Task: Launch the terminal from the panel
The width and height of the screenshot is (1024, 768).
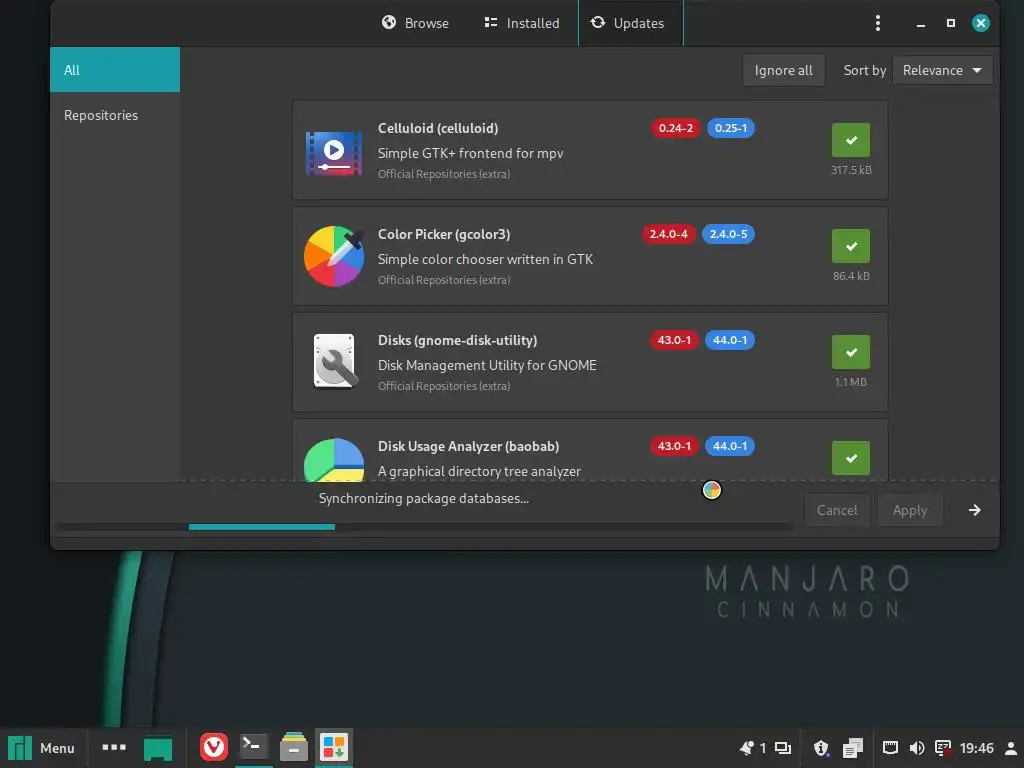Action: point(253,746)
